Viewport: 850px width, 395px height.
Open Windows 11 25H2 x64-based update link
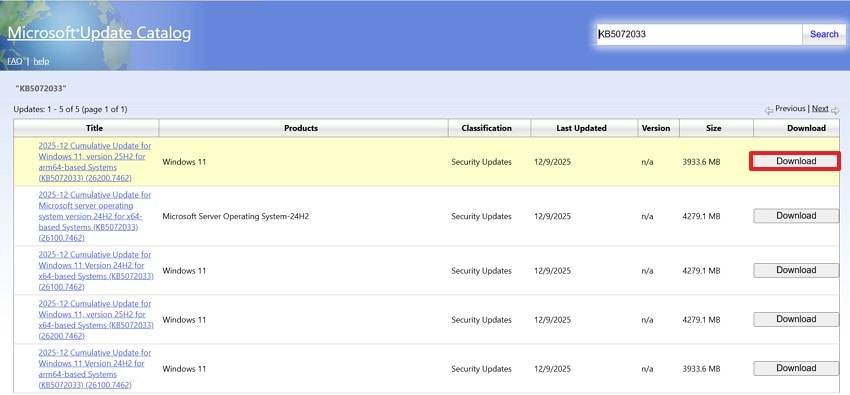point(96,320)
